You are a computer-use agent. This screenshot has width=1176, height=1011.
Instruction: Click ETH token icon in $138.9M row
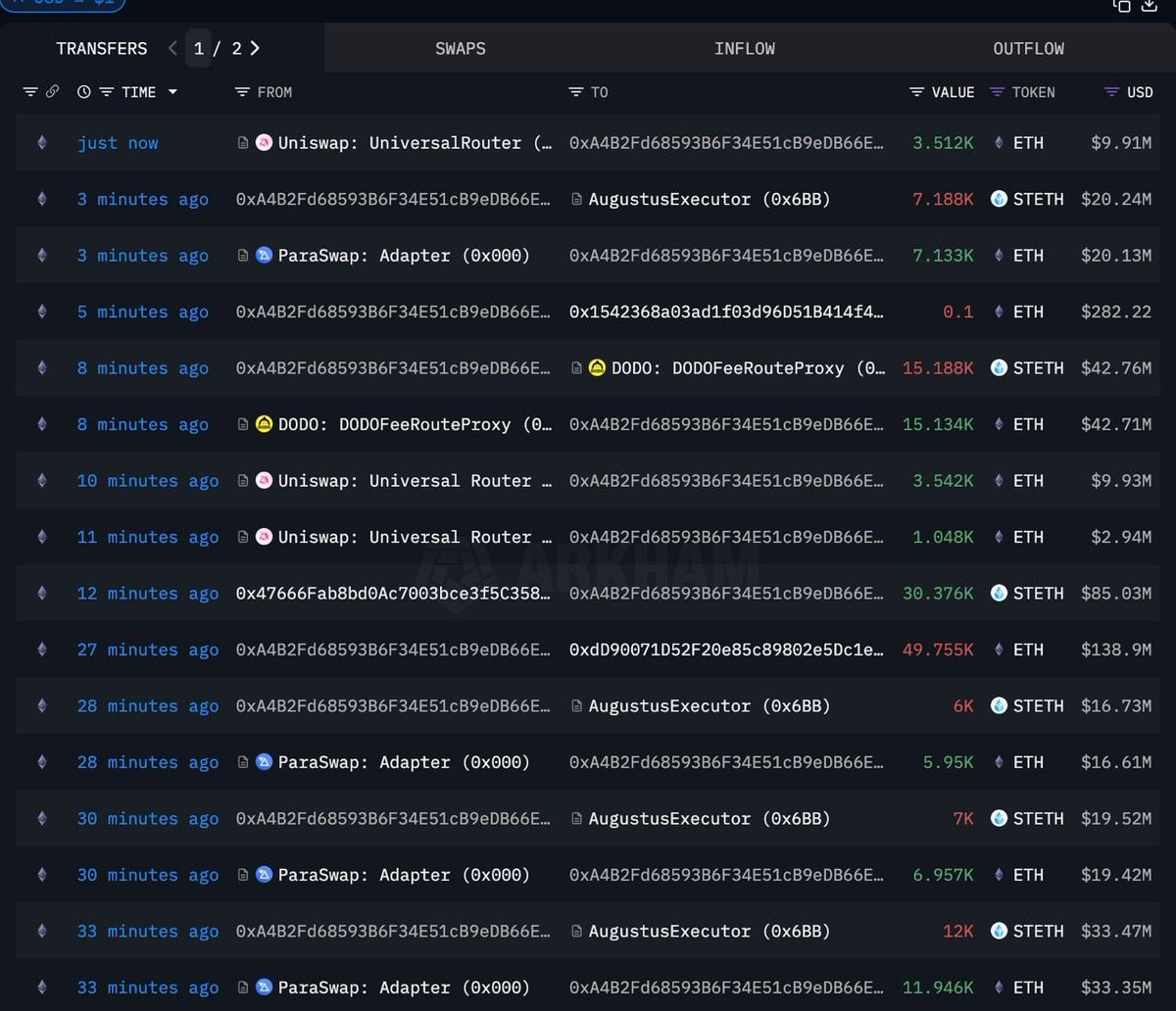[x=999, y=650]
